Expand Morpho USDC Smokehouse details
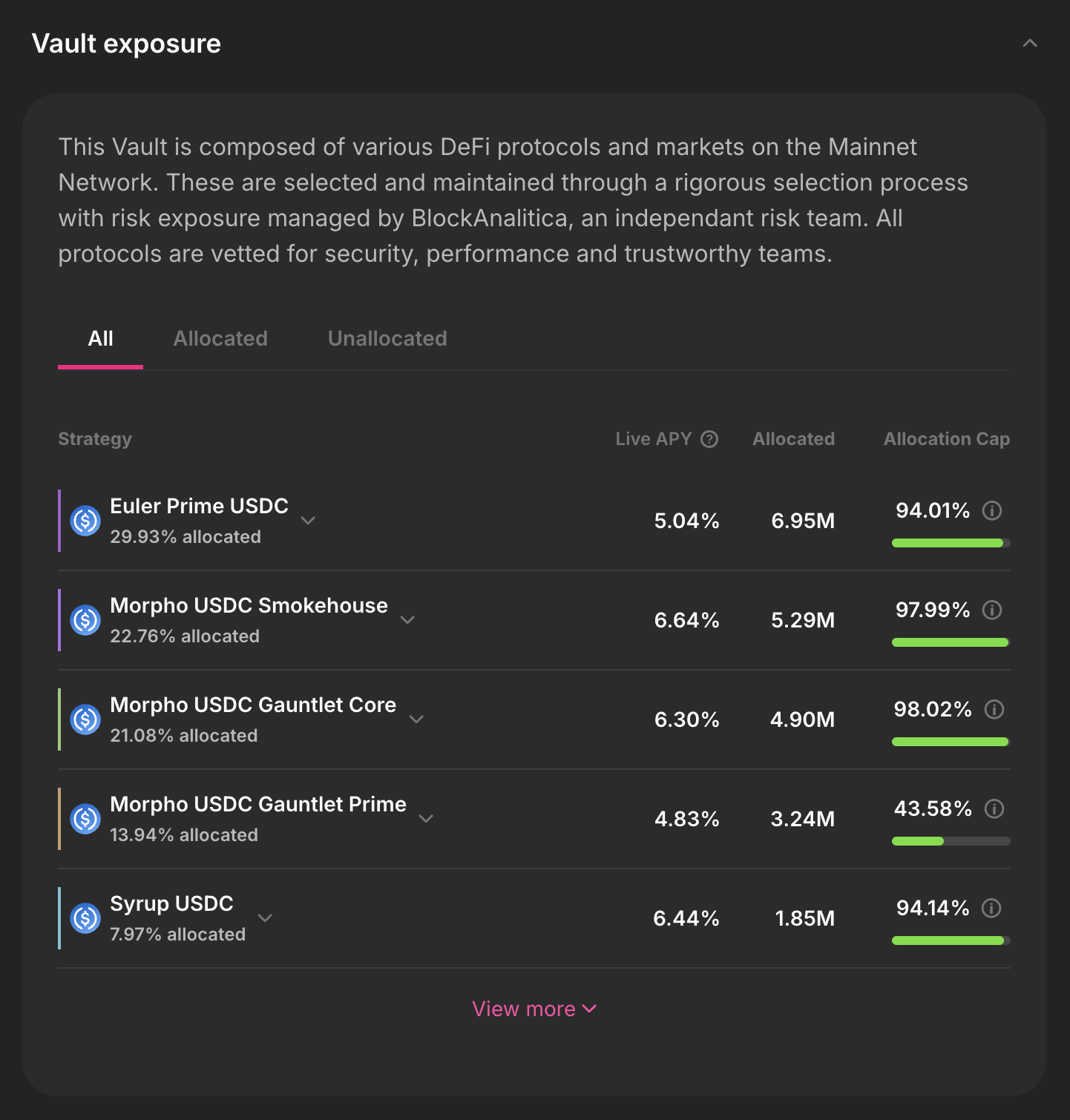The image size is (1070, 1120). click(407, 620)
